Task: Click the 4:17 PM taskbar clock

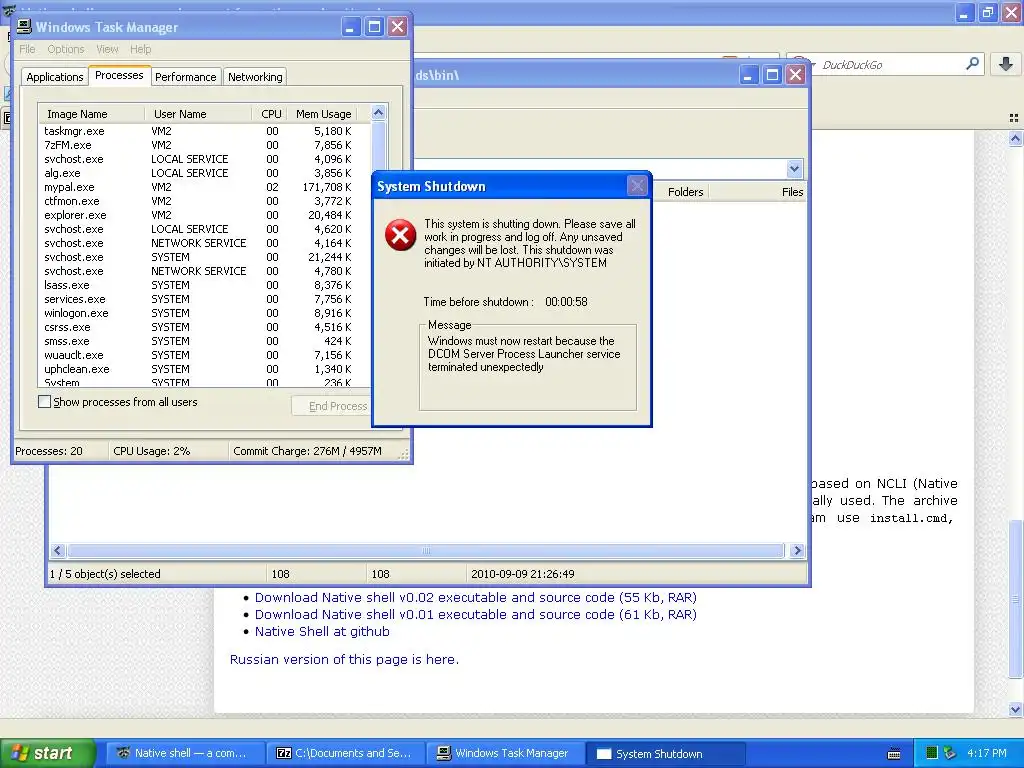Action: (987, 753)
